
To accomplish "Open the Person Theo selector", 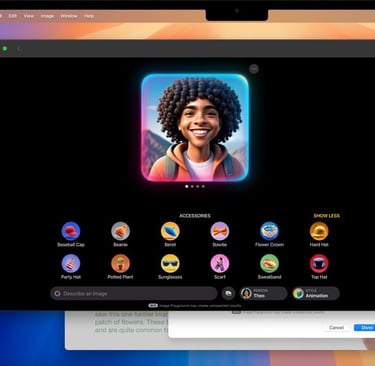I will click(x=263, y=293).
